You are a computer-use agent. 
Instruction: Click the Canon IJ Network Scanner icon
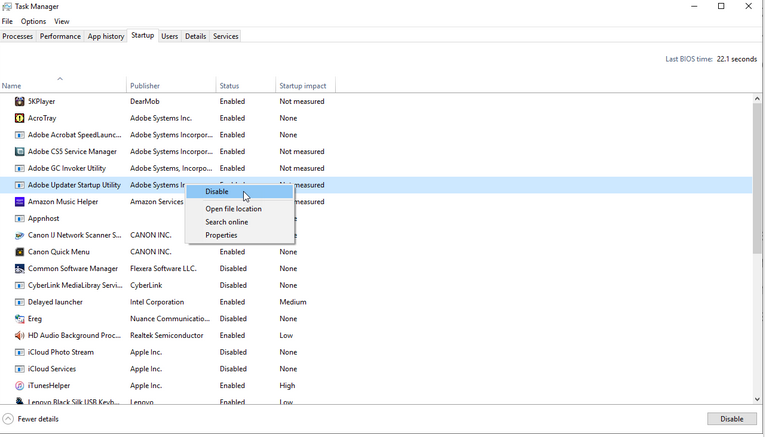(x=20, y=235)
